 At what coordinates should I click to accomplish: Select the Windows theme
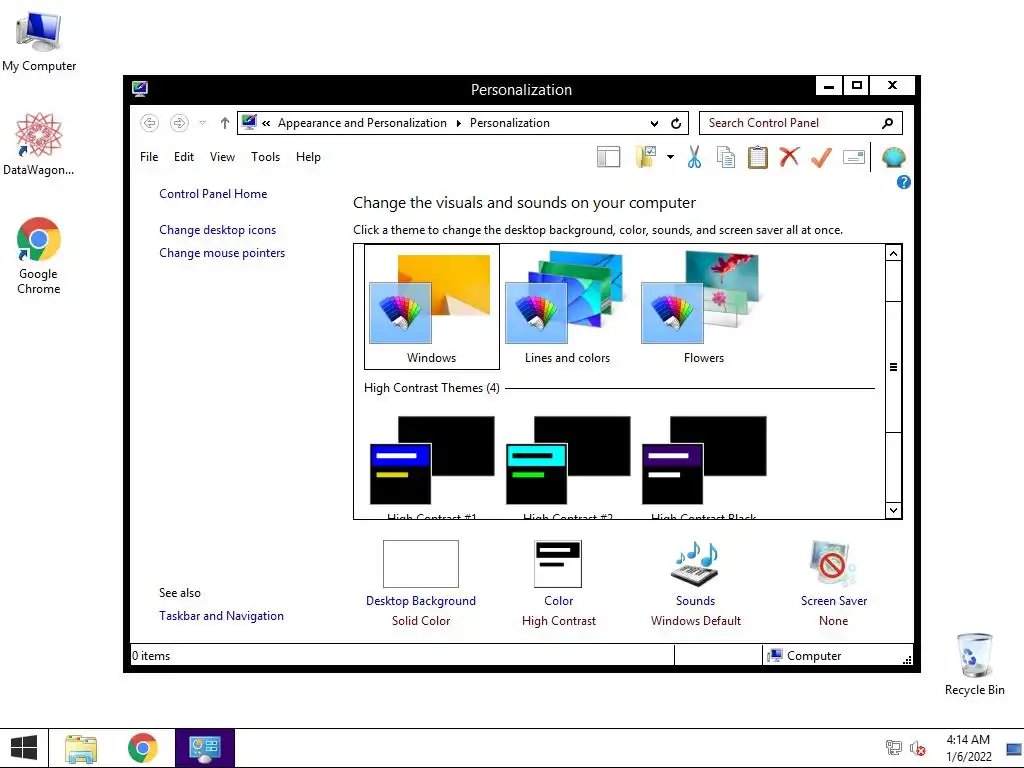click(x=431, y=307)
